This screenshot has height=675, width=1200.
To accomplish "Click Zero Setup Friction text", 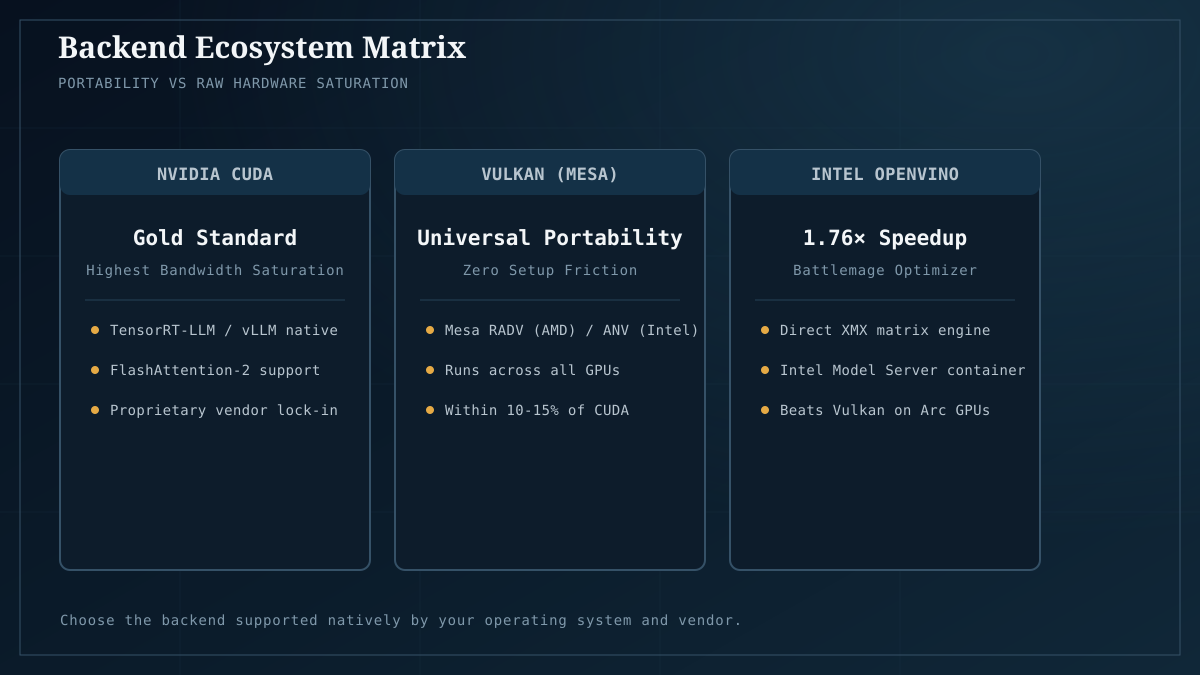I will [x=550, y=270].
